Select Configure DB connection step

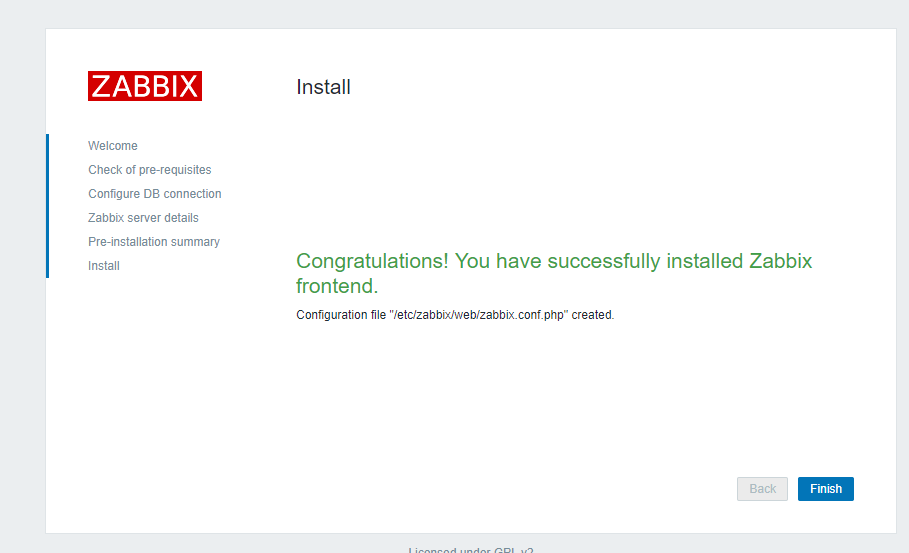[155, 194]
